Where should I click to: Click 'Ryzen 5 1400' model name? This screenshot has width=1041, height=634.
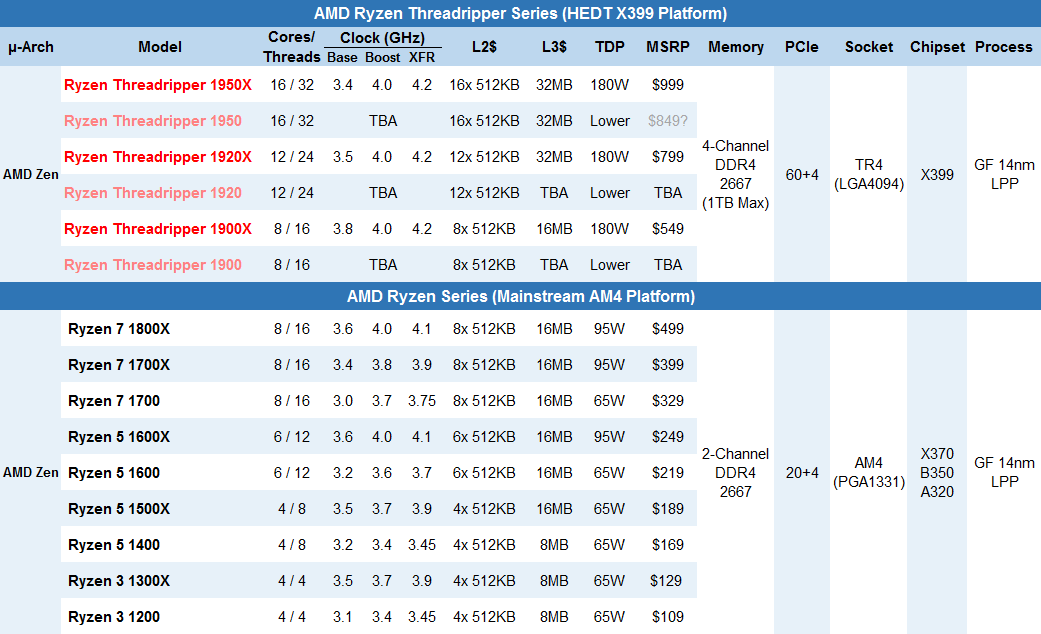point(114,545)
